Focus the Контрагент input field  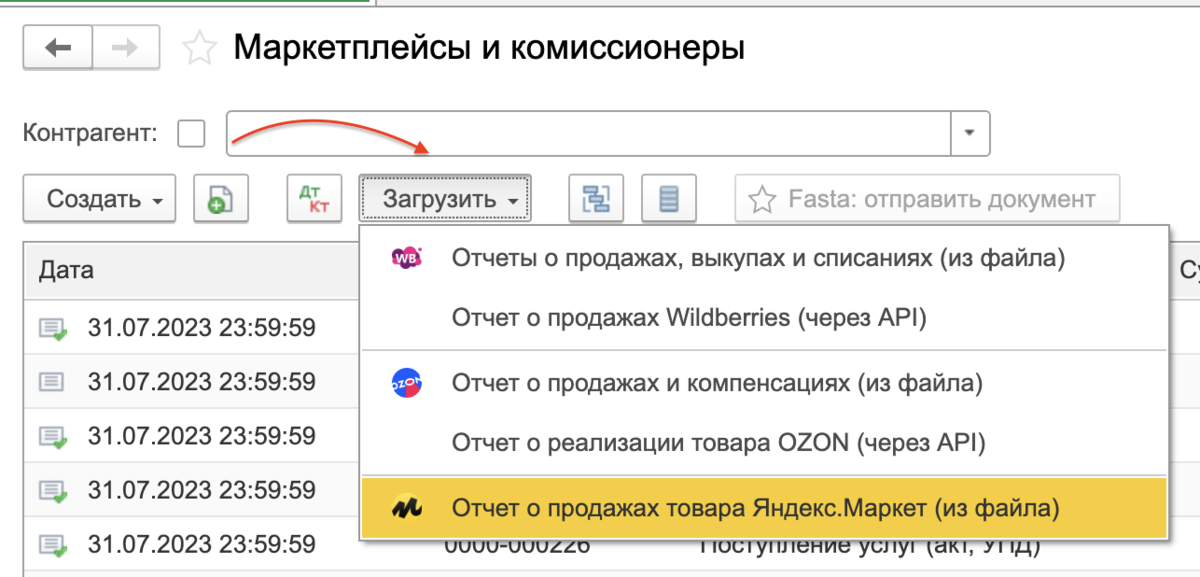[x=589, y=133]
